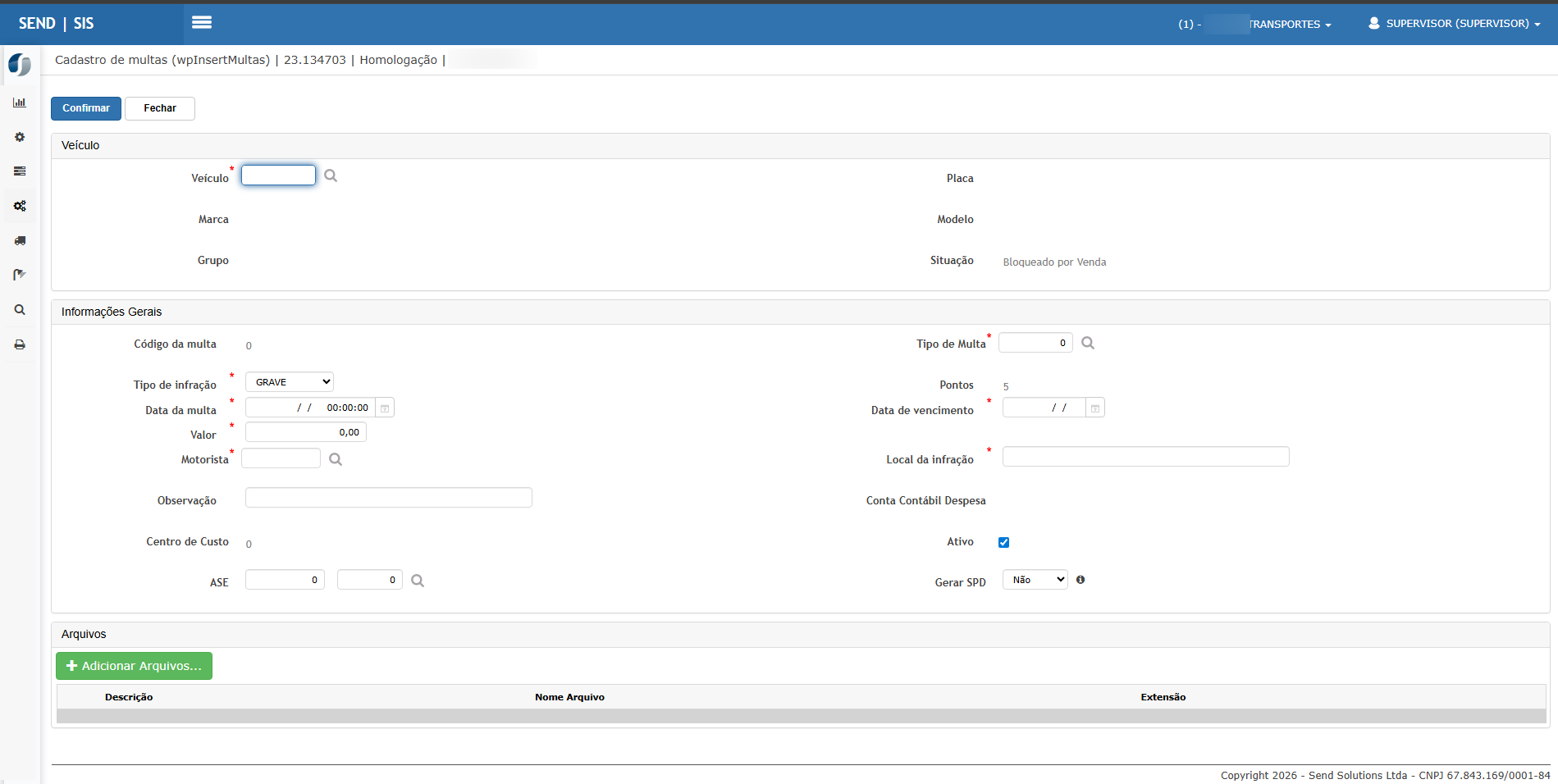1558x784 pixels.
Task: Open the chart dashboard icon in sidebar
Action: tap(20, 103)
